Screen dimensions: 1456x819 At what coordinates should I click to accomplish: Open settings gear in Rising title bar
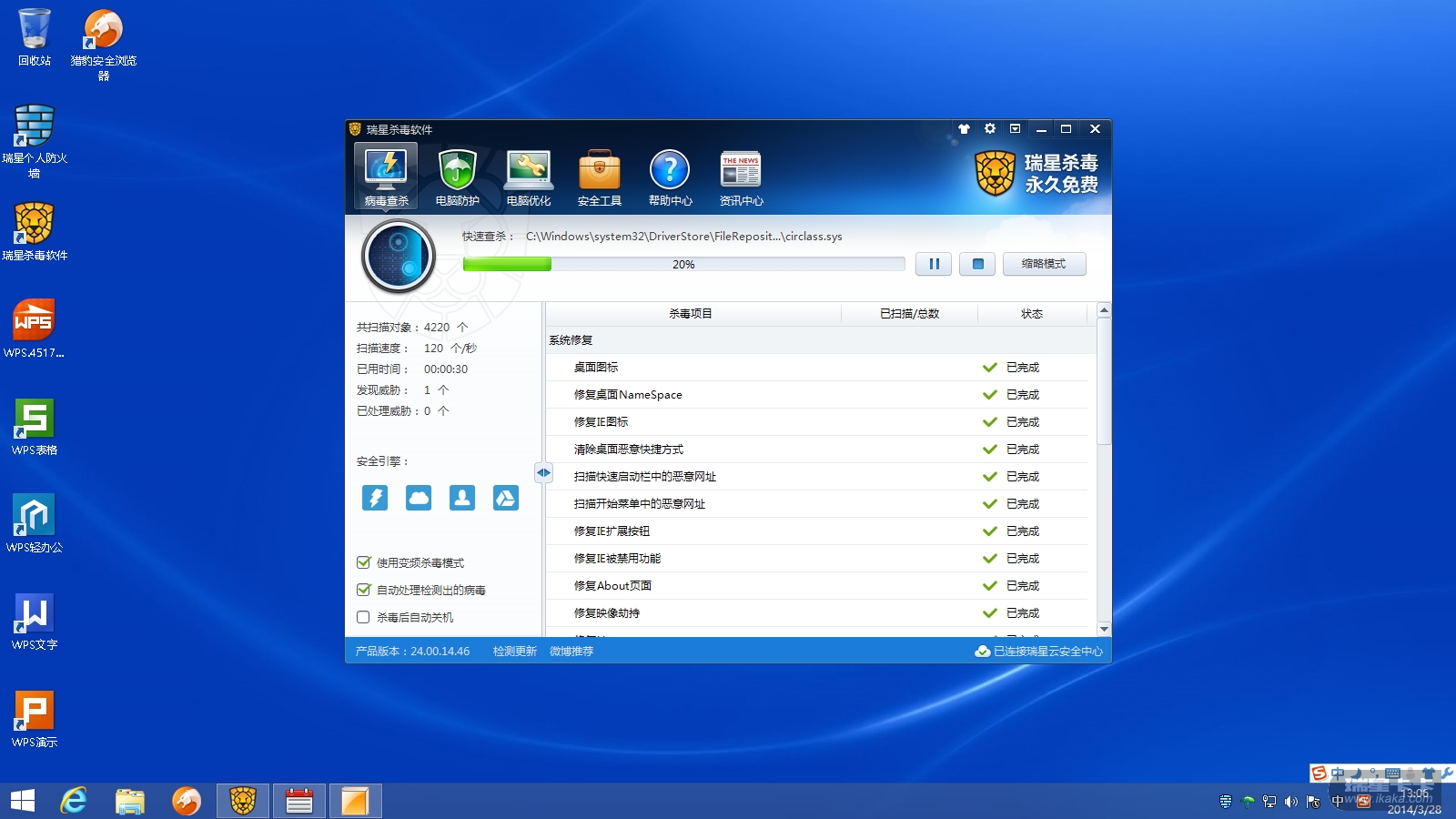coord(990,129)
